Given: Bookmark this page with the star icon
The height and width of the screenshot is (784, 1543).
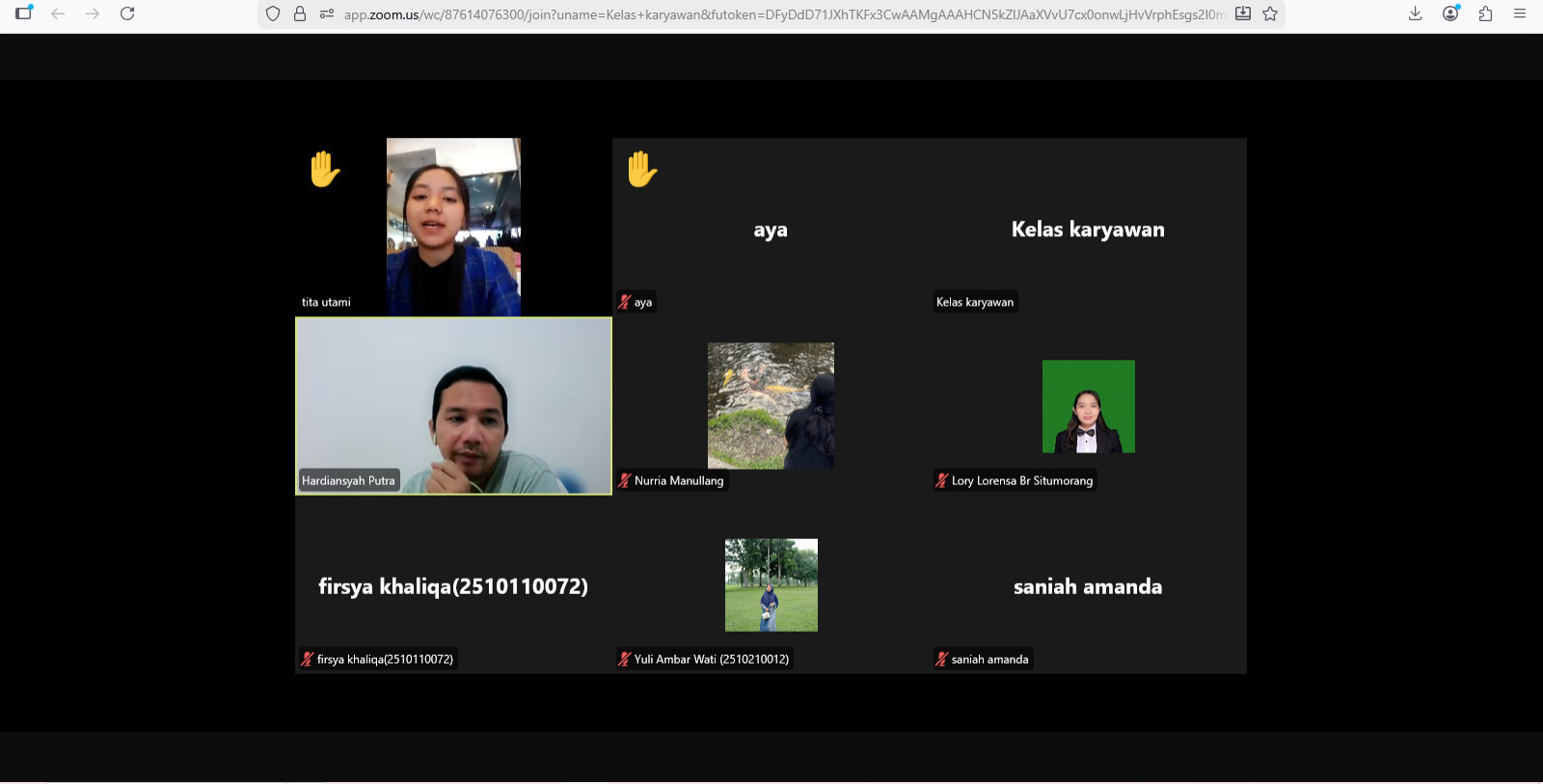Looking at the screenshot, I should (x=1270, y=14).
